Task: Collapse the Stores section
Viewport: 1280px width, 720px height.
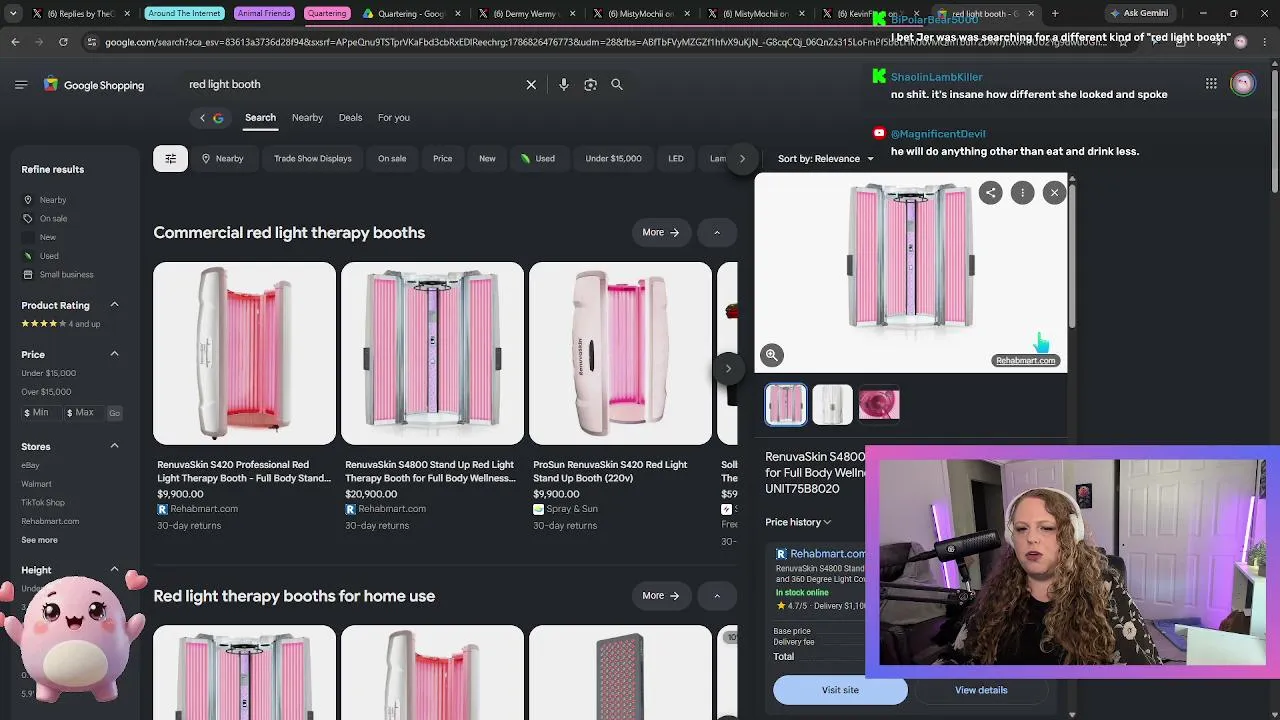Action: tap(114, 446)
